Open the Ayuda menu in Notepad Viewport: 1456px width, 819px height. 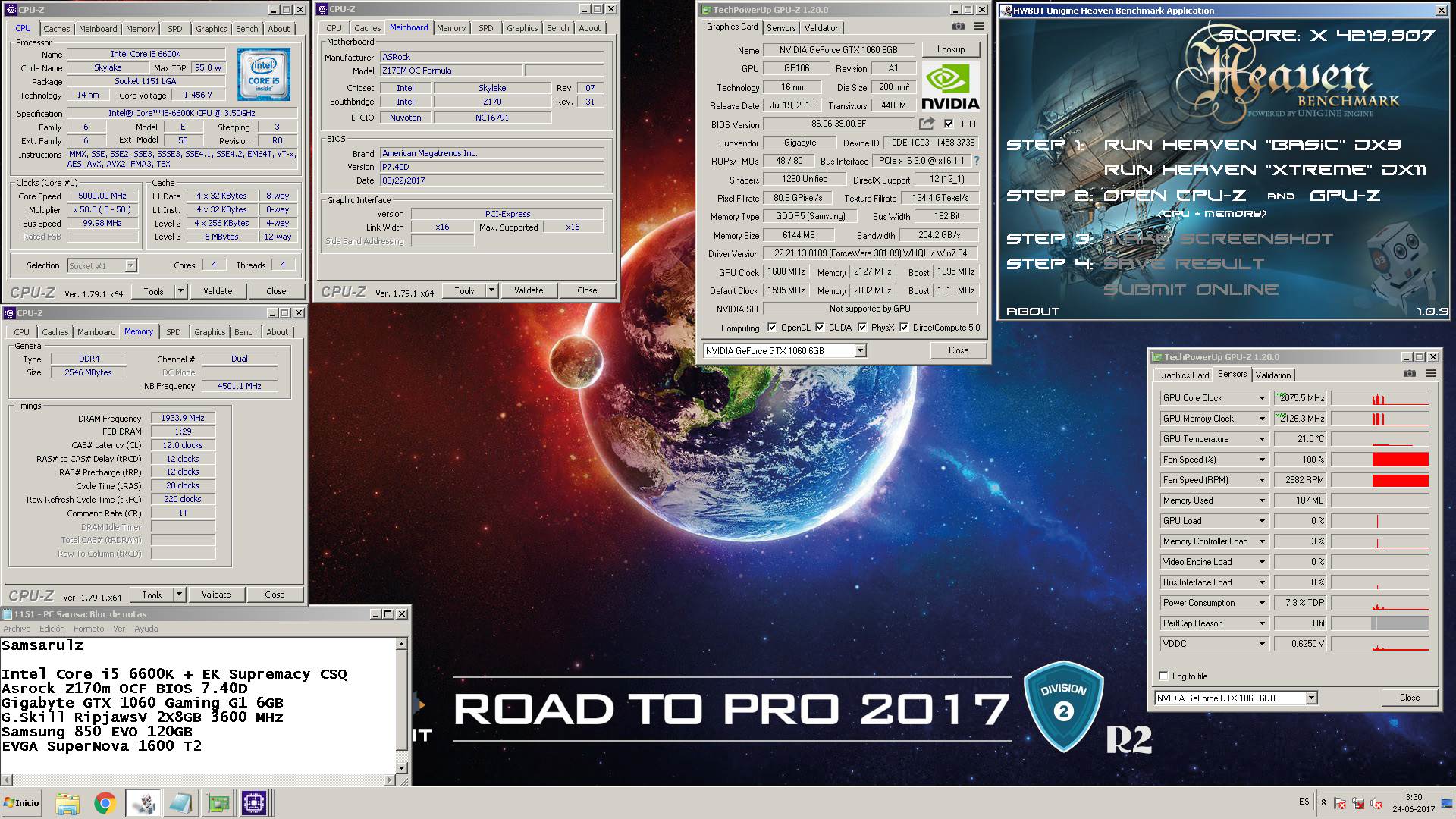point(146,629)
